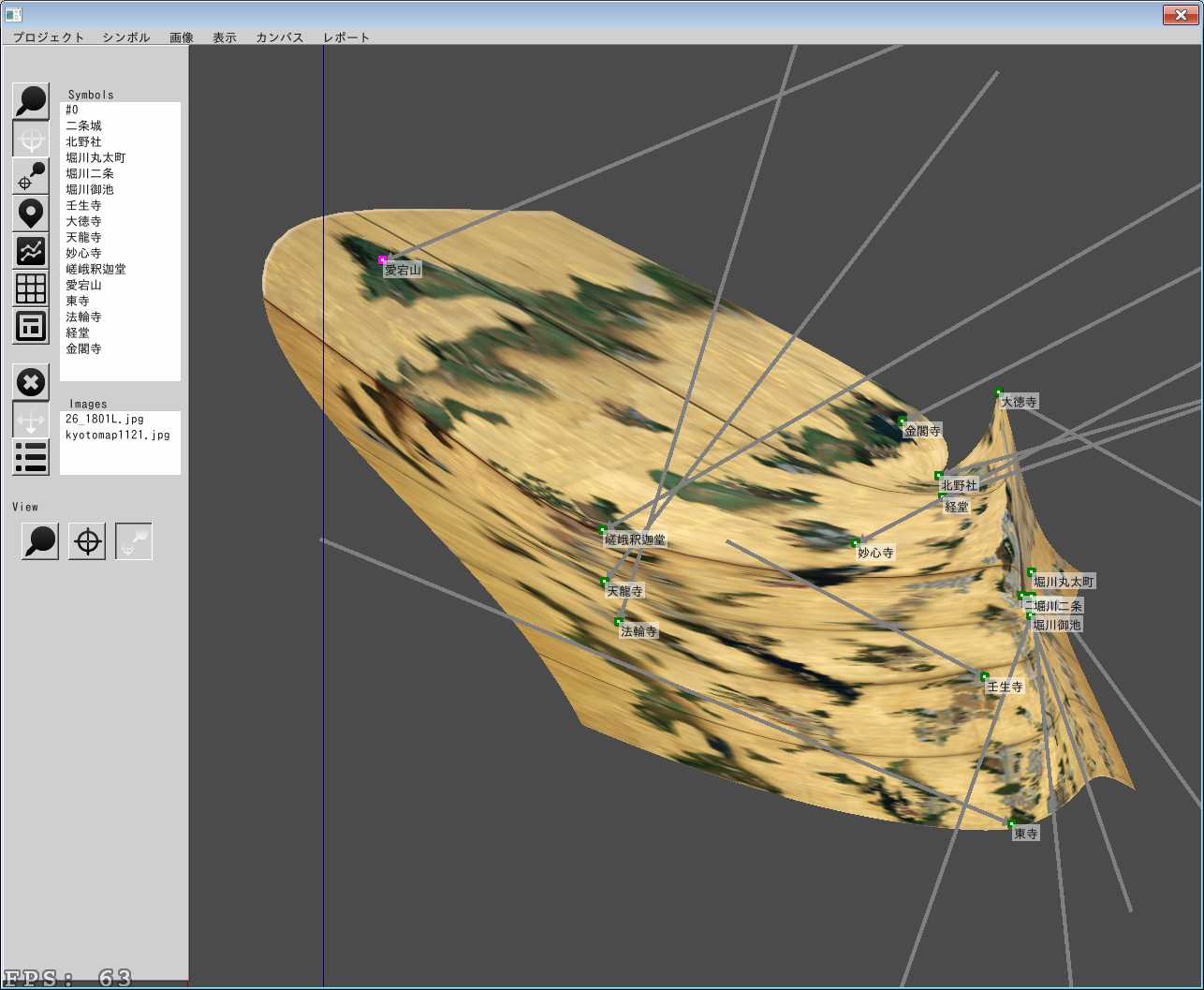This screenshot has width=1204, height=990.
Task: Select 愛宕山 in the Symbols list
Action: pyautogui.click(x=120, y=285)
